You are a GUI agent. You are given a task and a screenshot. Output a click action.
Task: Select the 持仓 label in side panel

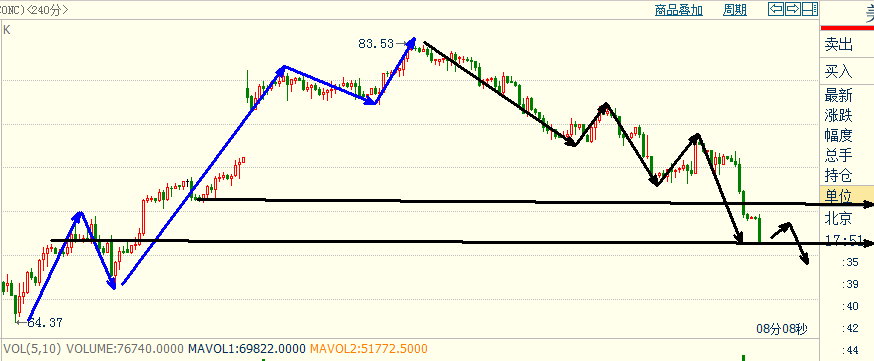[x=839, y=175]
